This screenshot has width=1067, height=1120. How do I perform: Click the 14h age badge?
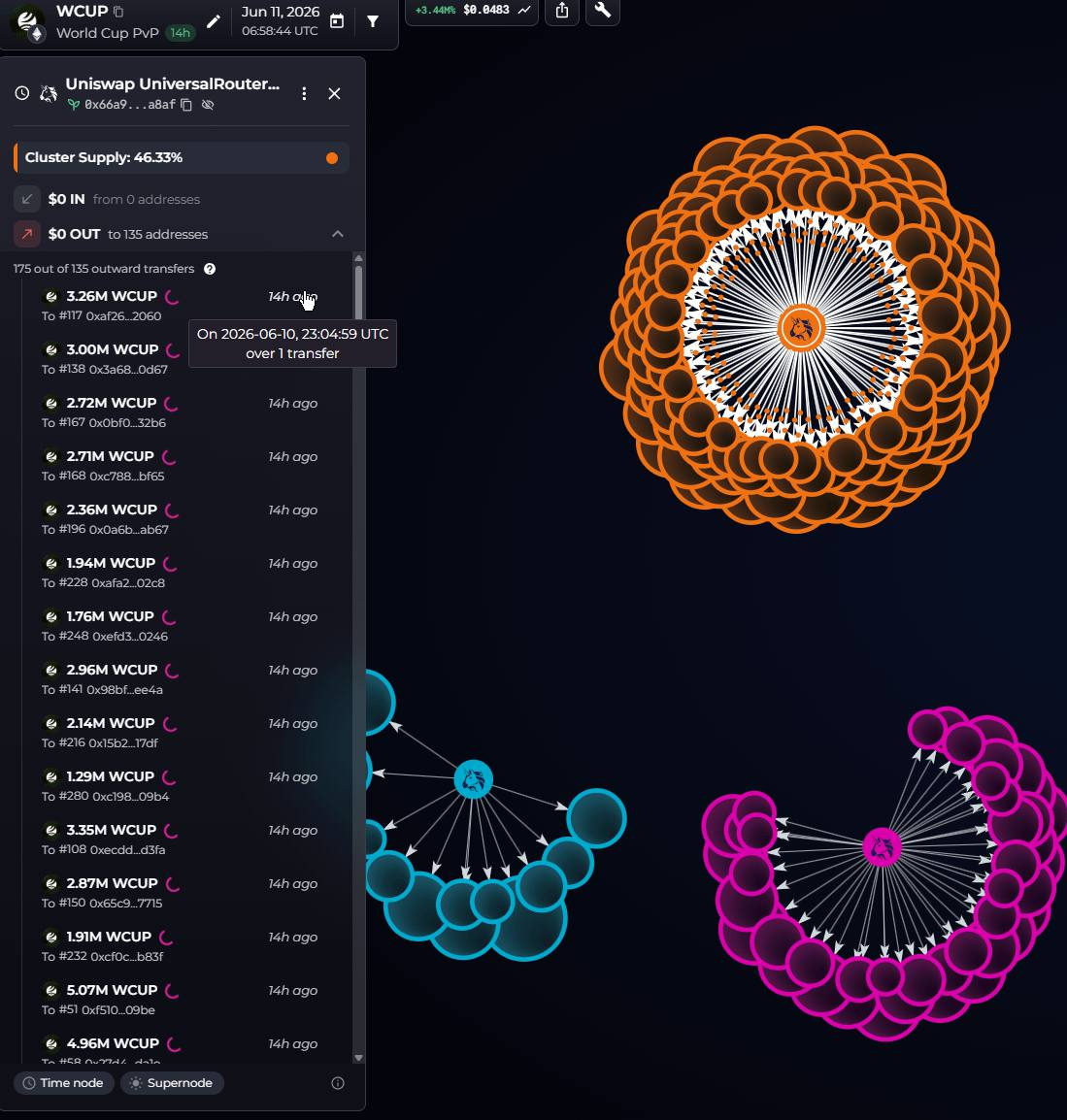click(180, 33)
